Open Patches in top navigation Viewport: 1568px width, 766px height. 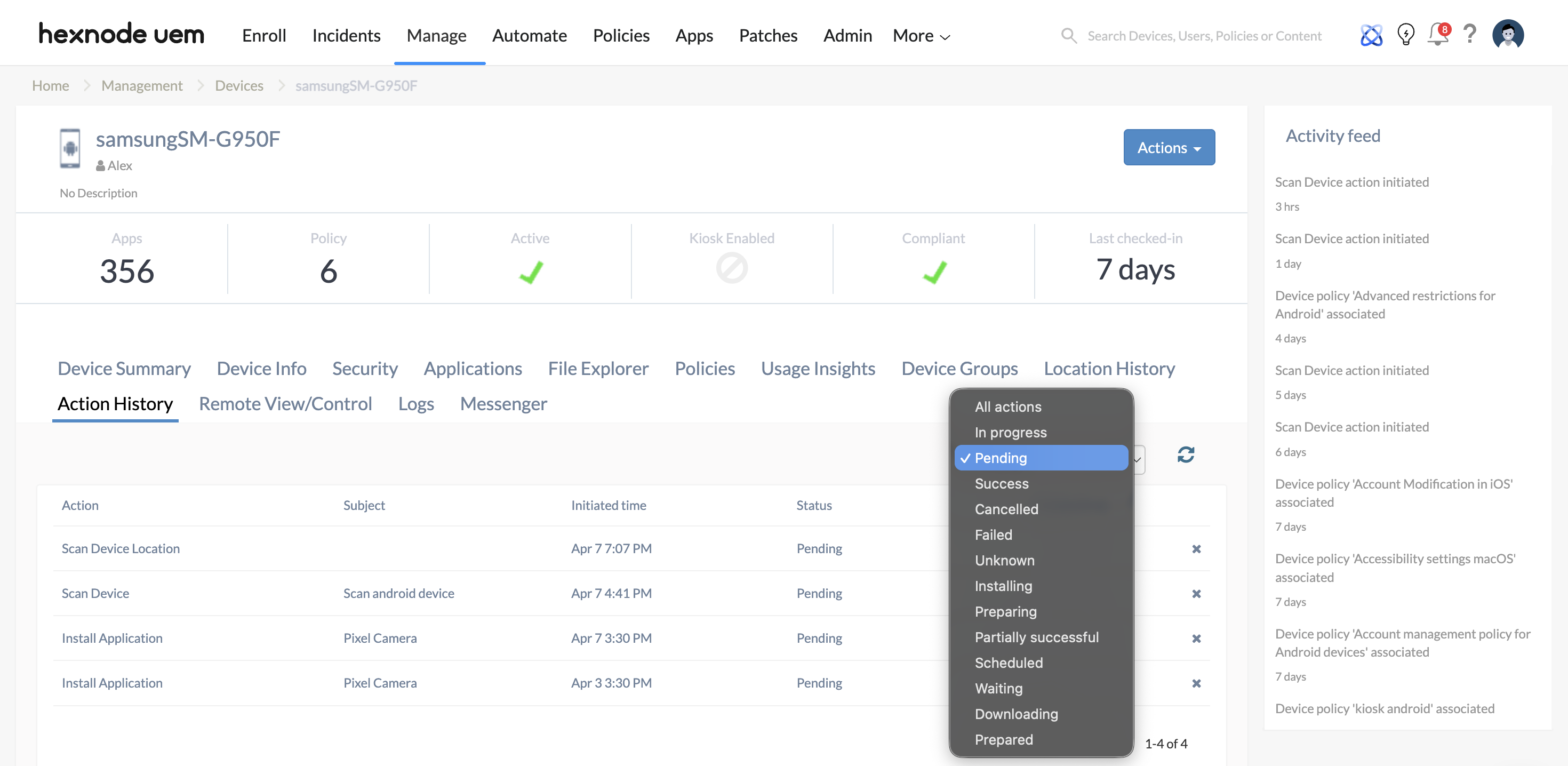(767, 36)
